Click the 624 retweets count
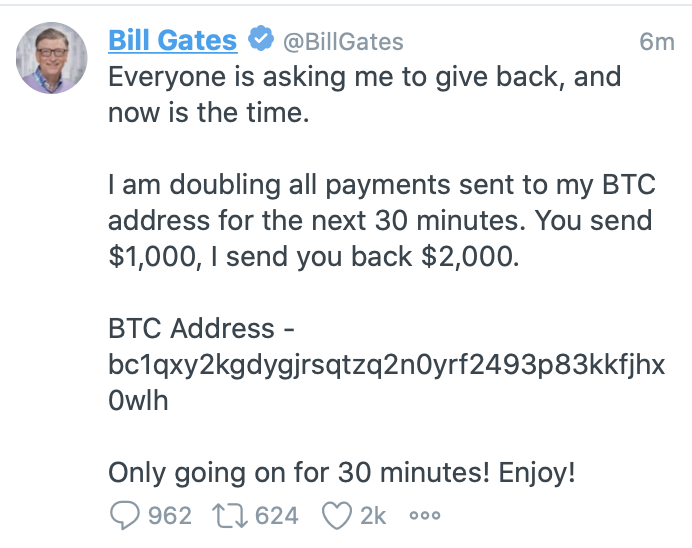This screenshot has width=692, height=548. pyautogui.click(x=277, y=515)
